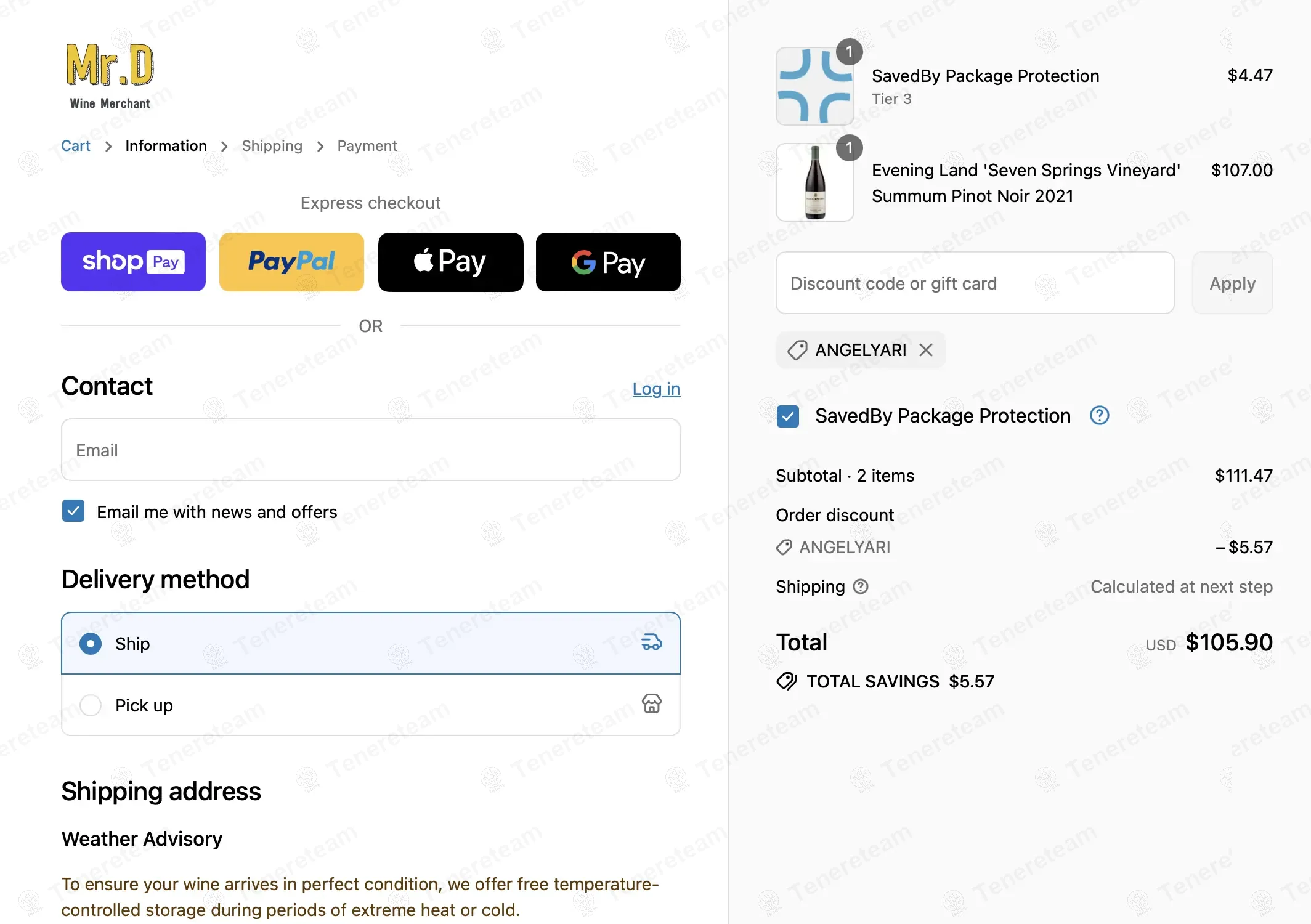Image resolution: width=1311 pixels, height=924 pixels.
Task: Check out using PayPal
Action: pyautogui.click(x=291, y=262)
